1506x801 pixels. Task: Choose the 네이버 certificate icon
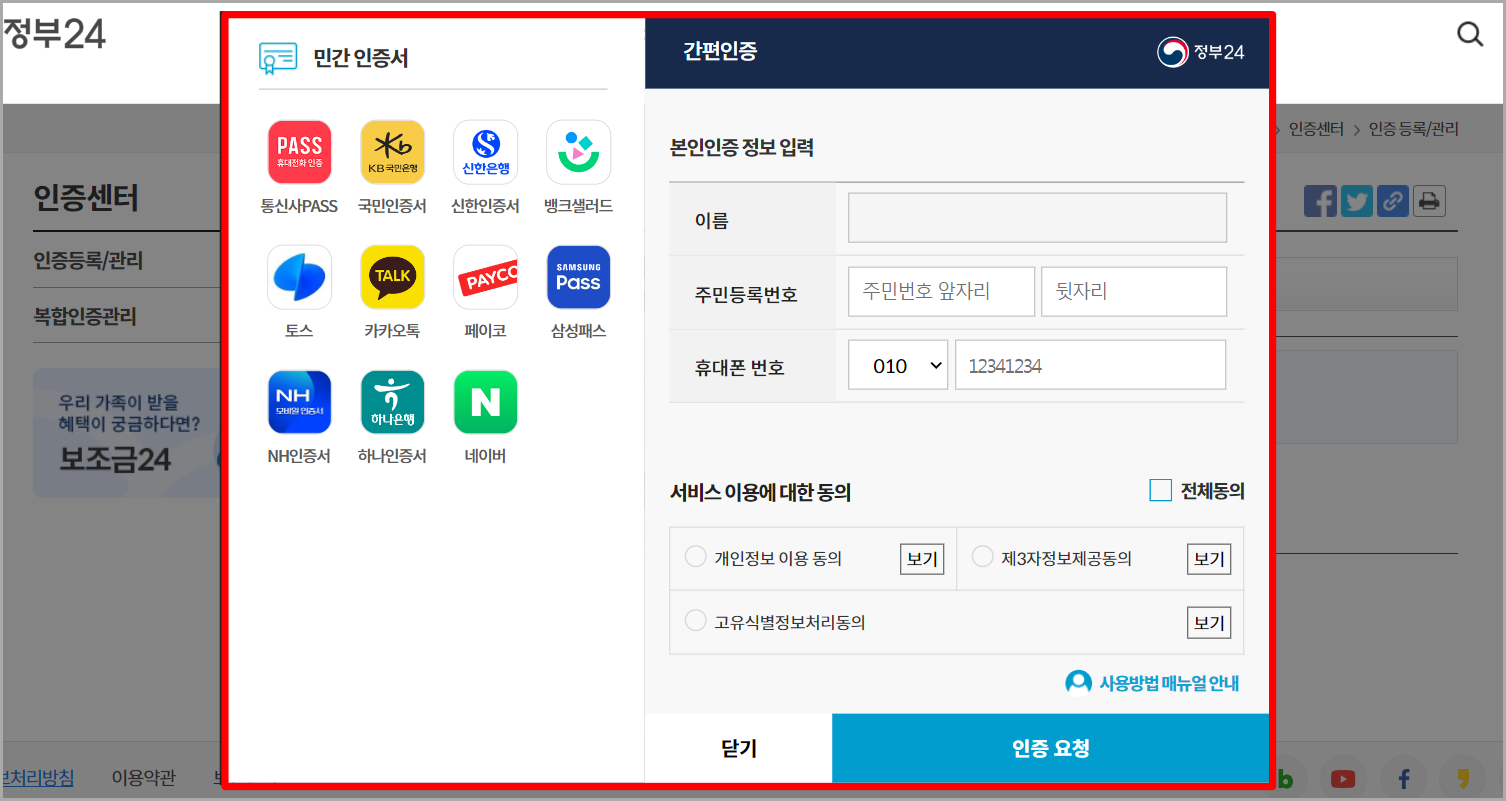coord(485,402)
